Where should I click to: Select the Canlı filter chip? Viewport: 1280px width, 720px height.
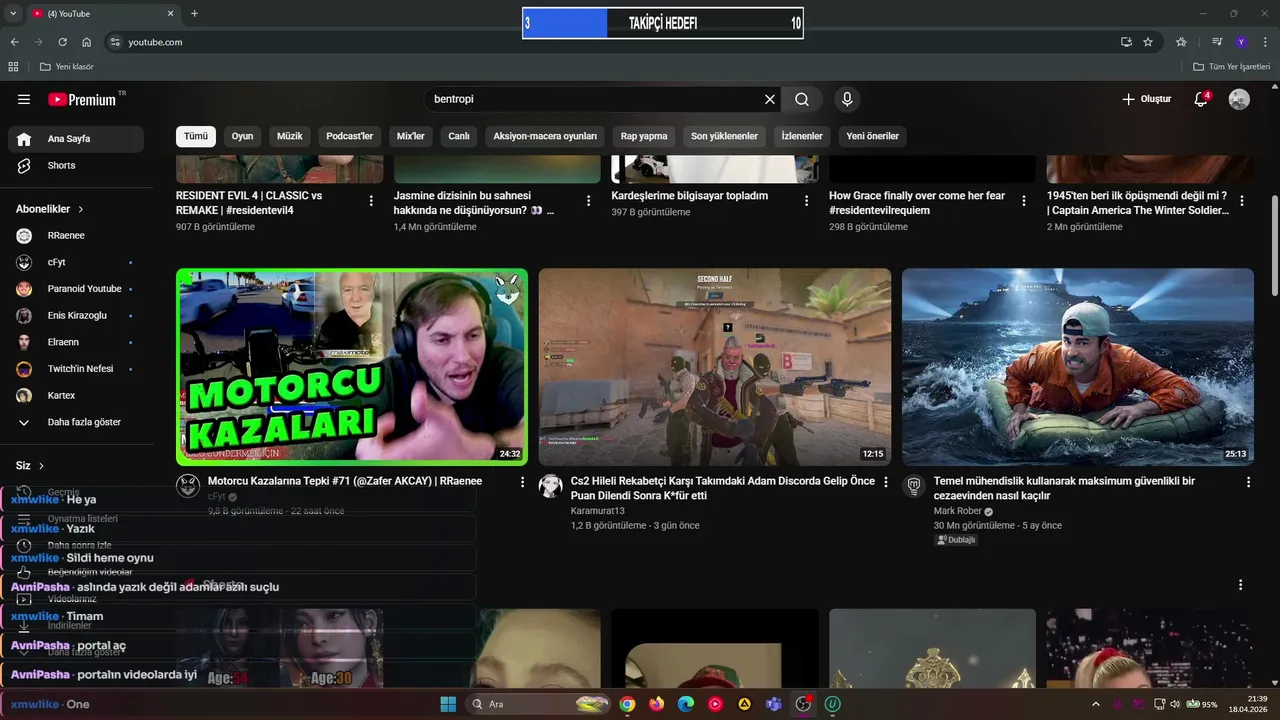[x=459, y=136]
